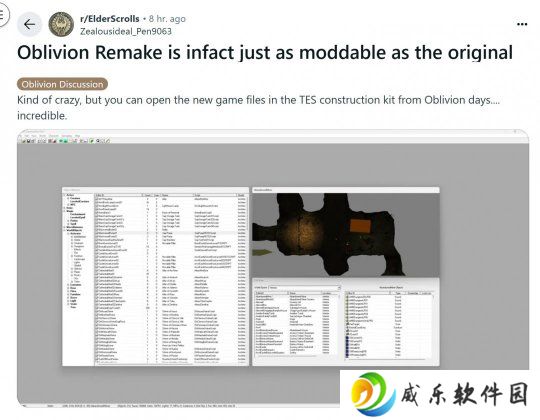
Task: Open the r/ElderScrolls subreddit link
Action: [x=110, y=19]
